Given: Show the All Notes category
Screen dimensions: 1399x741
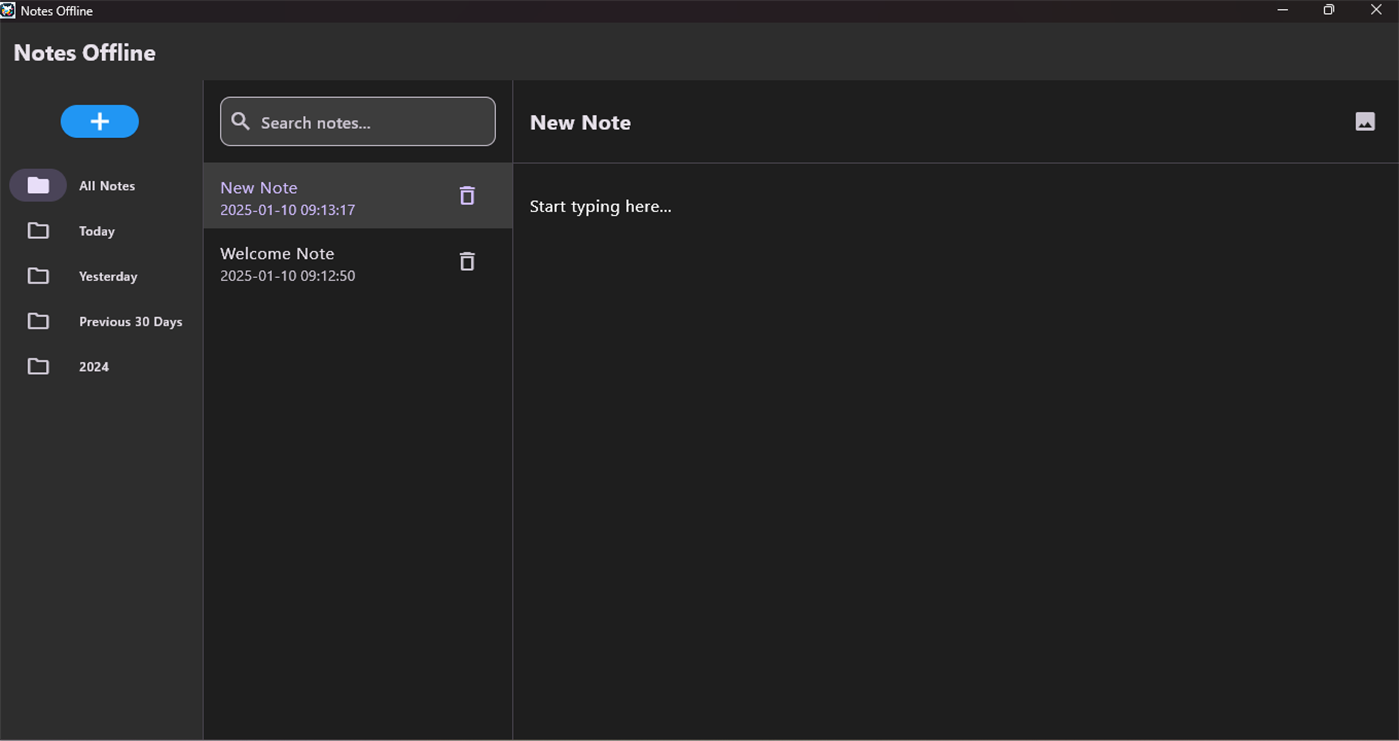Looking at the screenshot, I should [x=107, y=186].
